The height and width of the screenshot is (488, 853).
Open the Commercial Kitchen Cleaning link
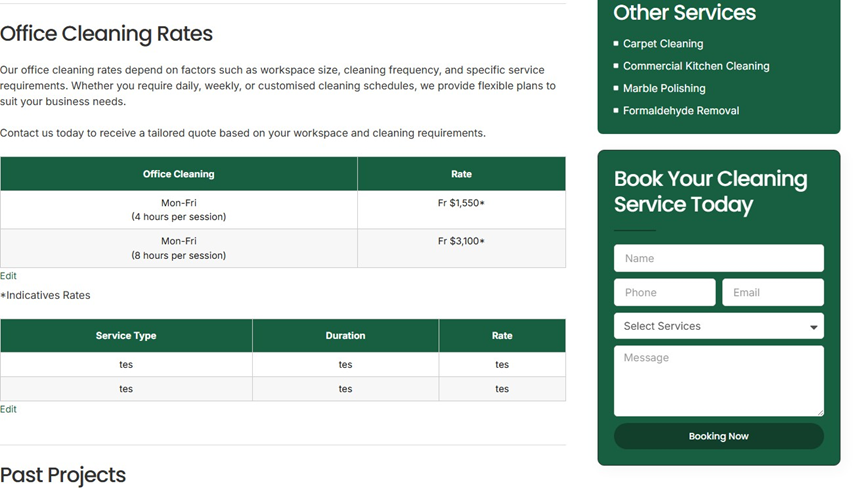695,66
